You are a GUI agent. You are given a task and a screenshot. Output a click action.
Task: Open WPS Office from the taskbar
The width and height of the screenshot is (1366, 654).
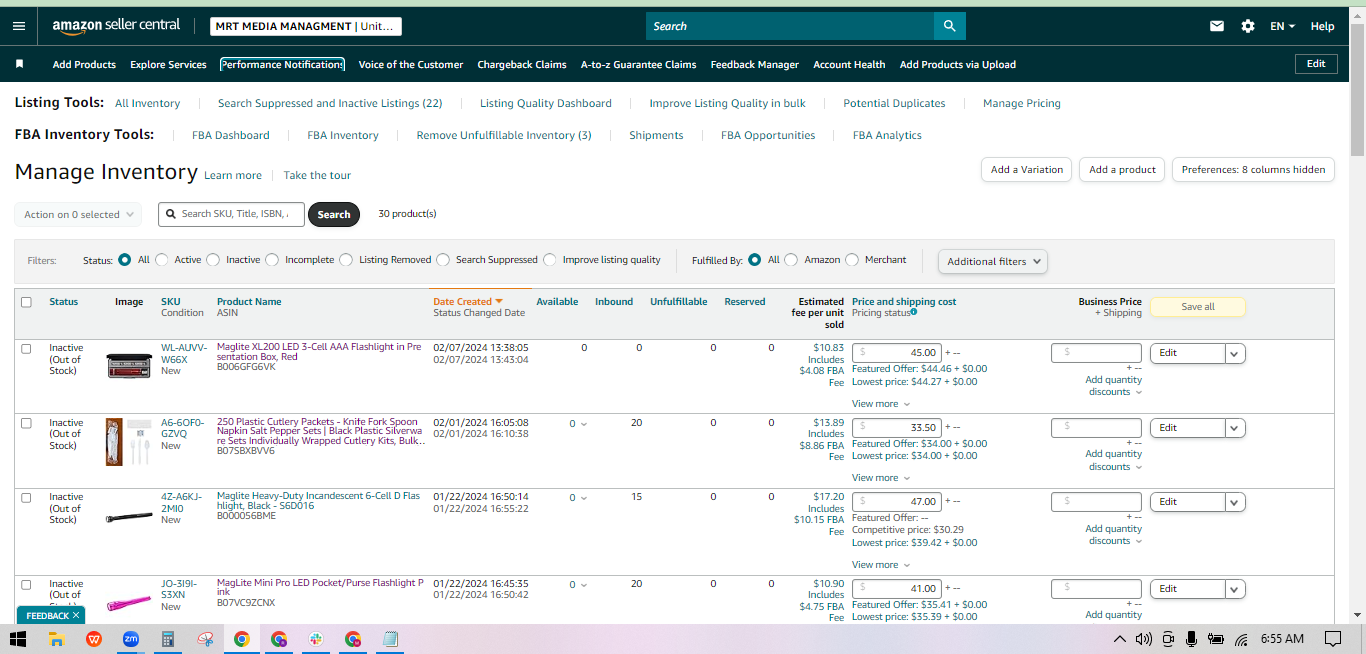tap(94, 639)
